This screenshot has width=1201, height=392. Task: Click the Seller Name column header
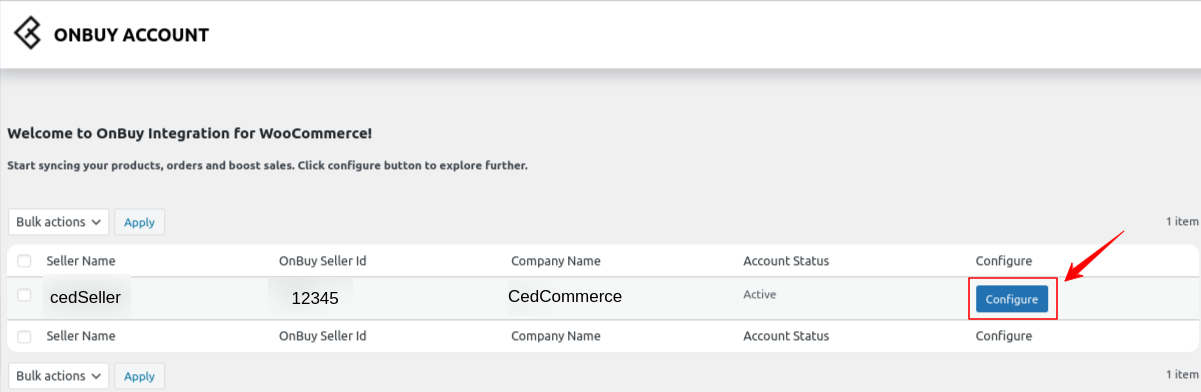[x=81, y=261]
